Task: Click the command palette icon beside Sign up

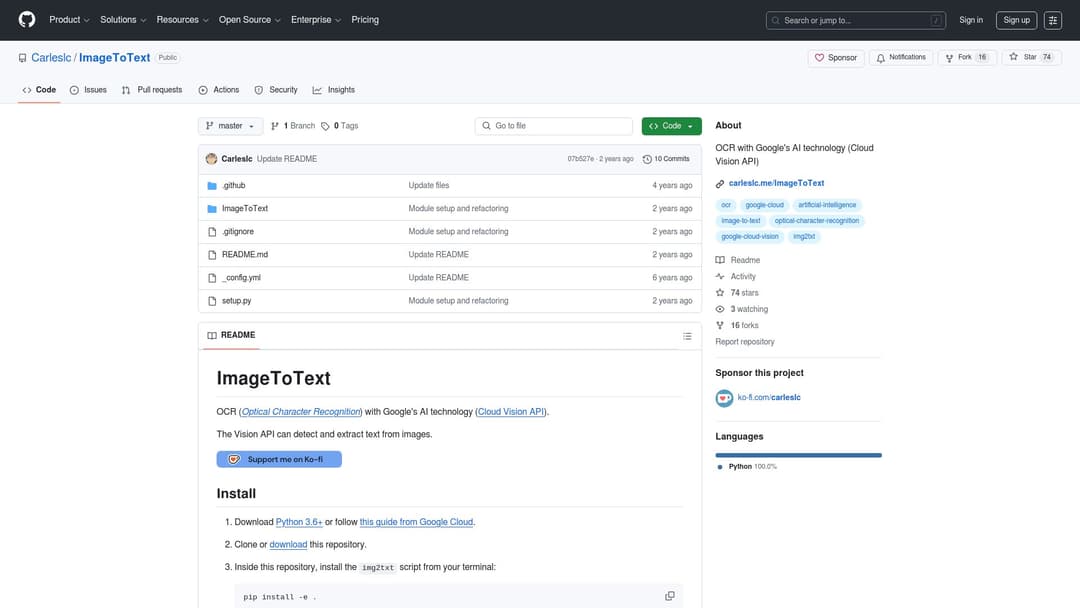Action: tap(1052, 21)
